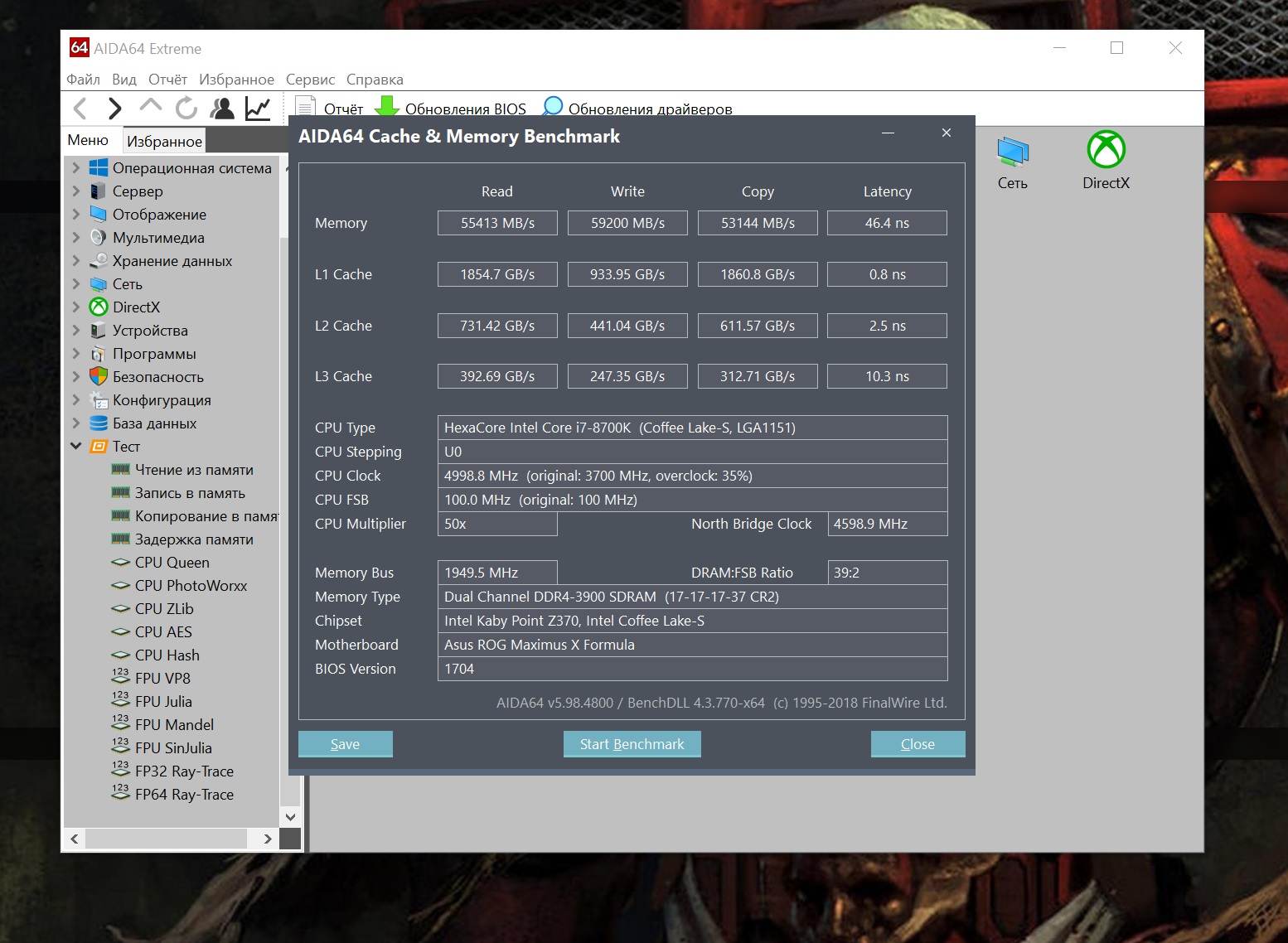The height and width of the screenshot is (943, 1288).
Task: Open the Сервис menu
Action: 310,80
